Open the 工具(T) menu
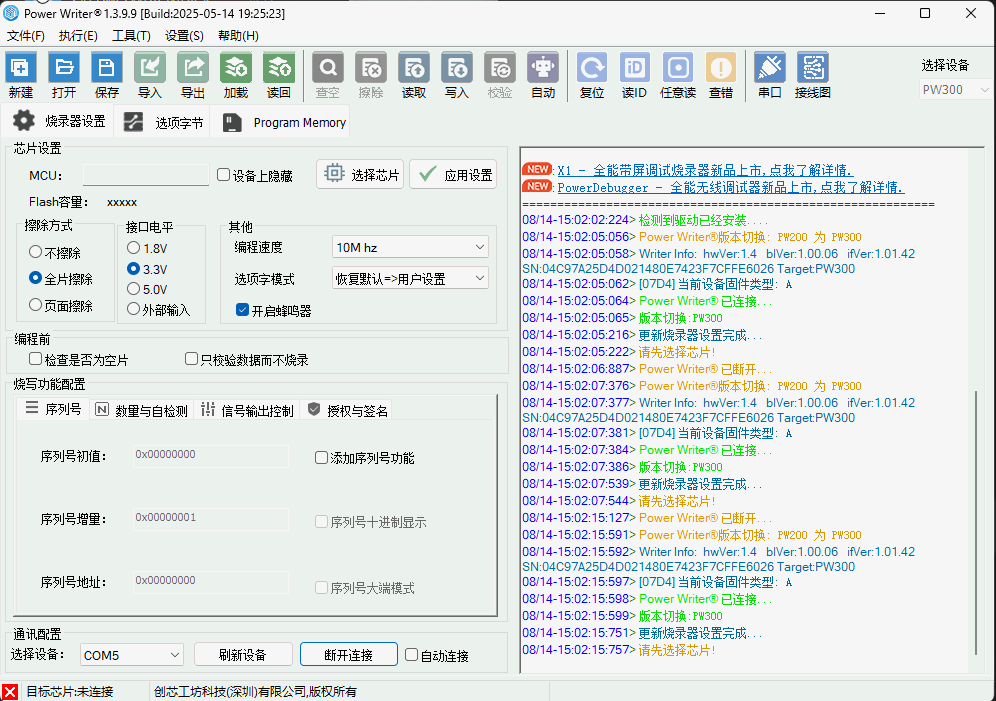Viewport: 996px width, 701px height. click(x=131, y=36)
